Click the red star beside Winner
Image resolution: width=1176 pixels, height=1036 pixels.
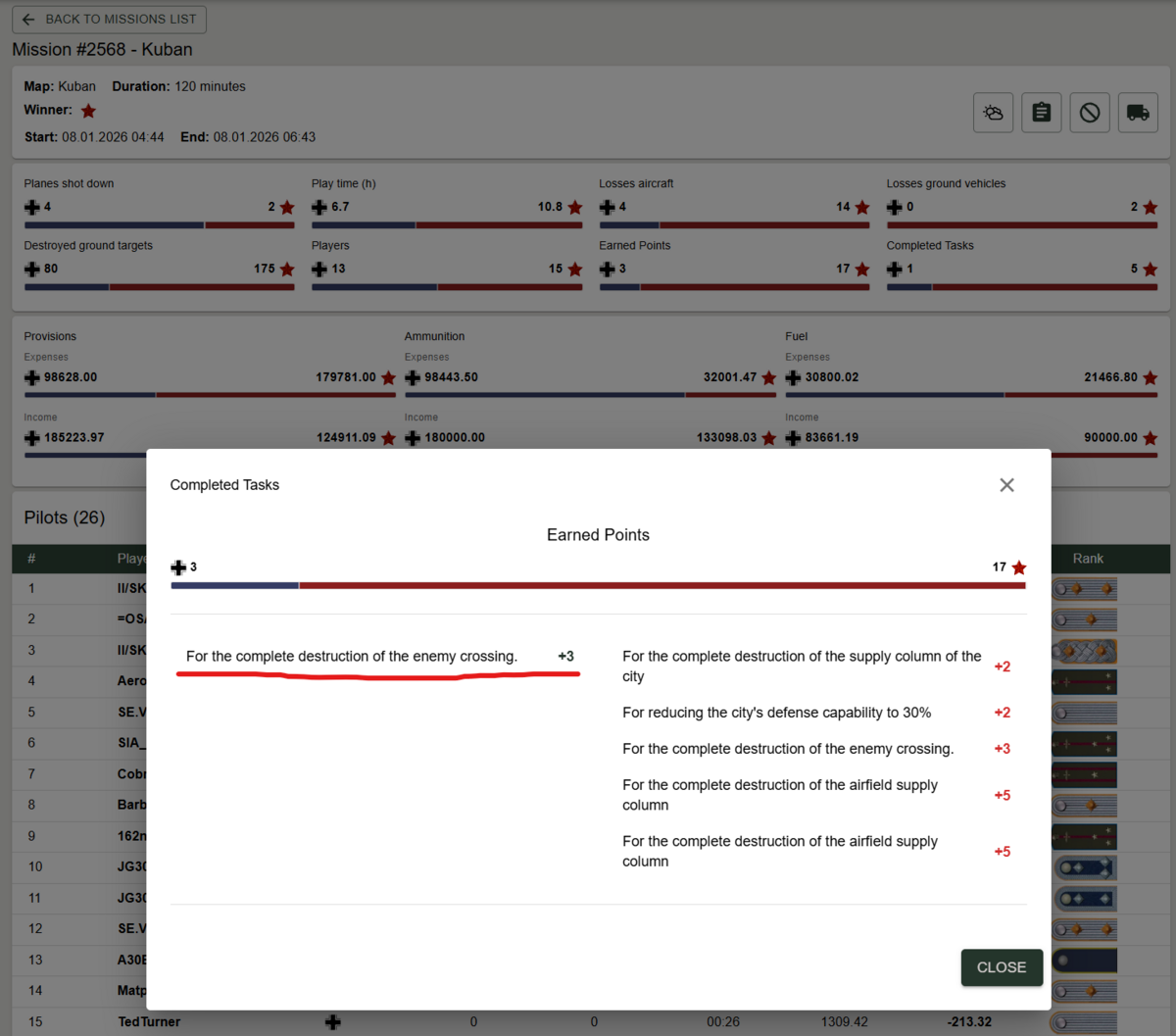(x=88, y=111)
